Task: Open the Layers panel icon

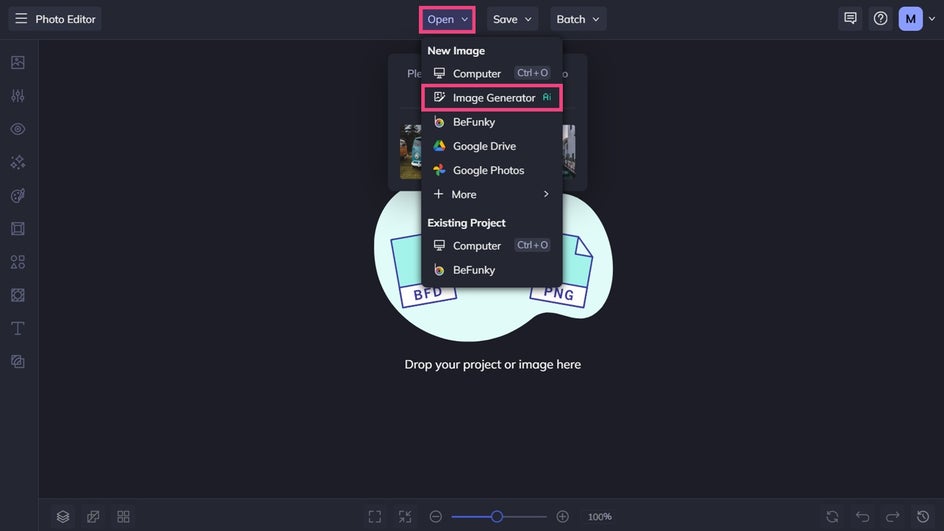Action: click(63, 517)
